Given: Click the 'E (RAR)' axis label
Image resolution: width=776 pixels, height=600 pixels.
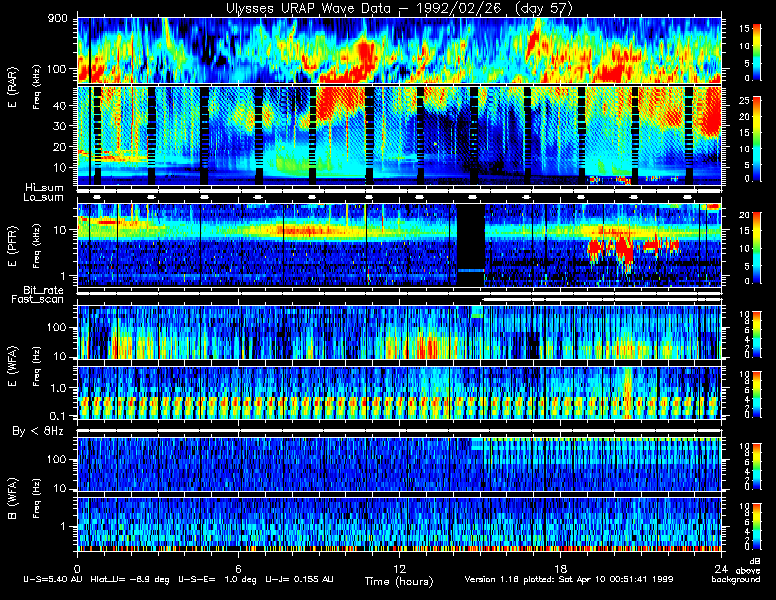Looking at the screenshot, I should click(12, 87).
